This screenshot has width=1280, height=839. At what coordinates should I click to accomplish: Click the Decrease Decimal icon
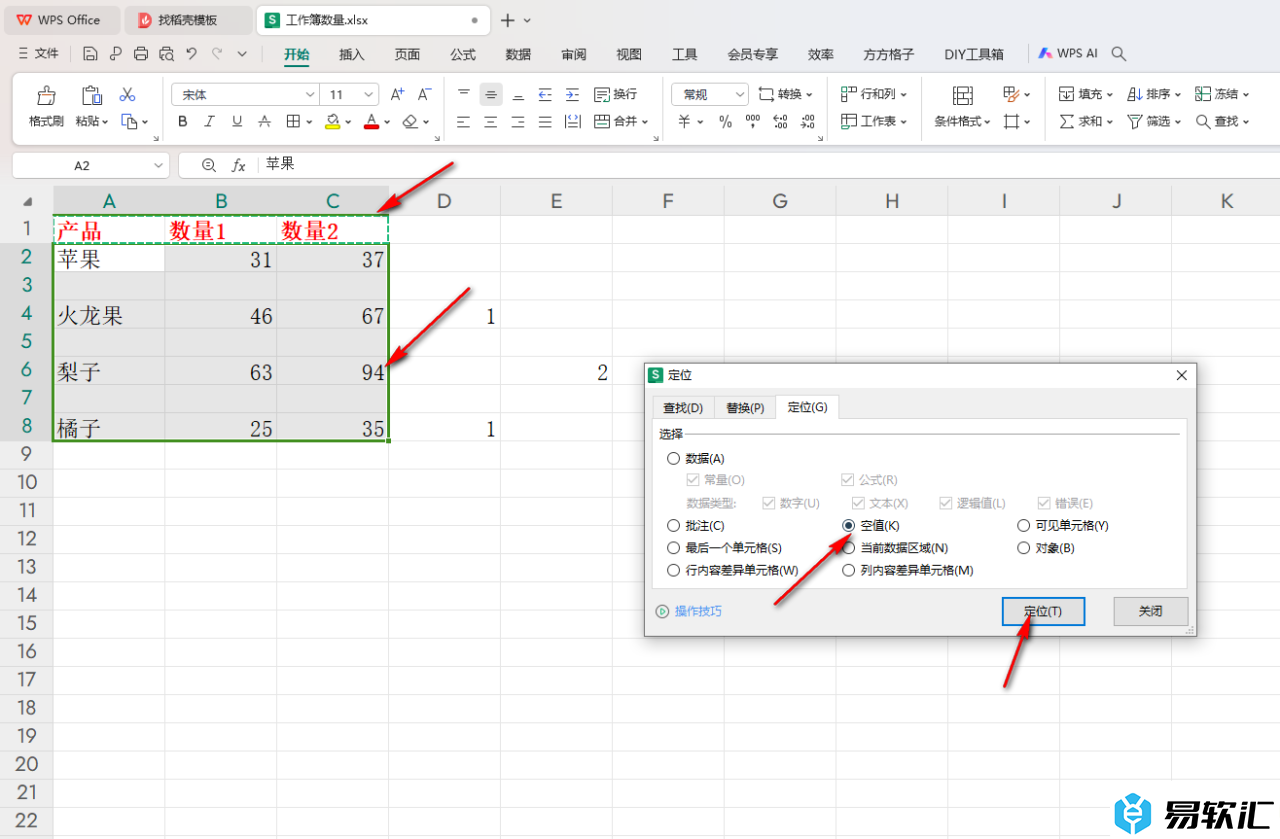[x=807, y=122]
